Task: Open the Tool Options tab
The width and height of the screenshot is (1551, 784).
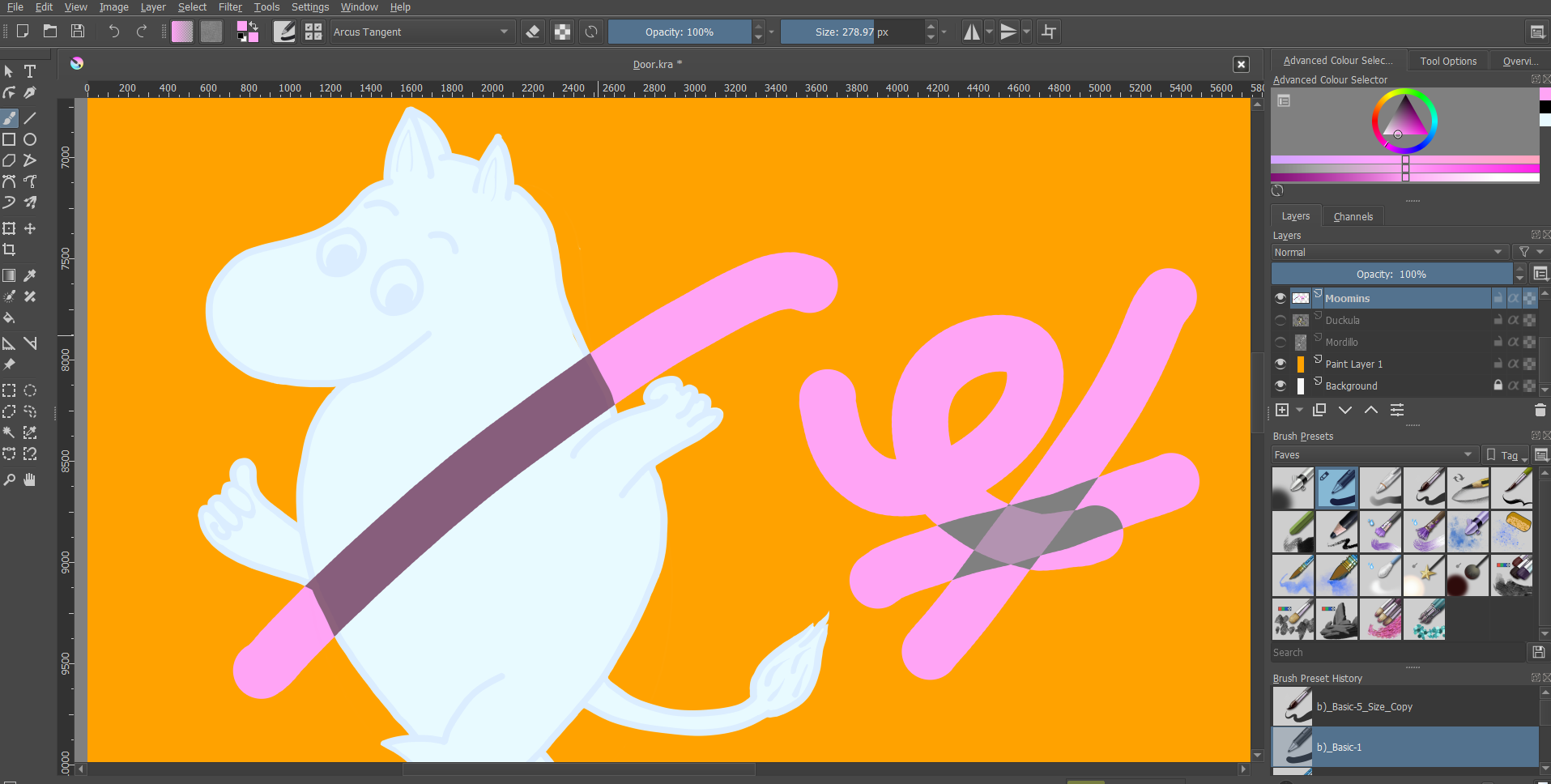Action: pyautogui.click(x=1448, y=61)
